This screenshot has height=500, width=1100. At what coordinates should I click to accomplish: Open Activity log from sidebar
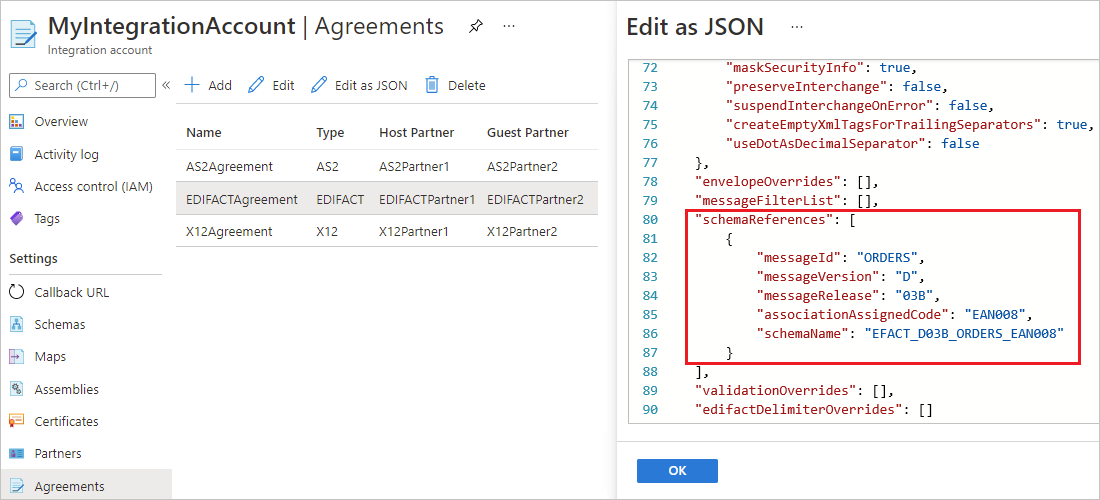pos(67,154)
